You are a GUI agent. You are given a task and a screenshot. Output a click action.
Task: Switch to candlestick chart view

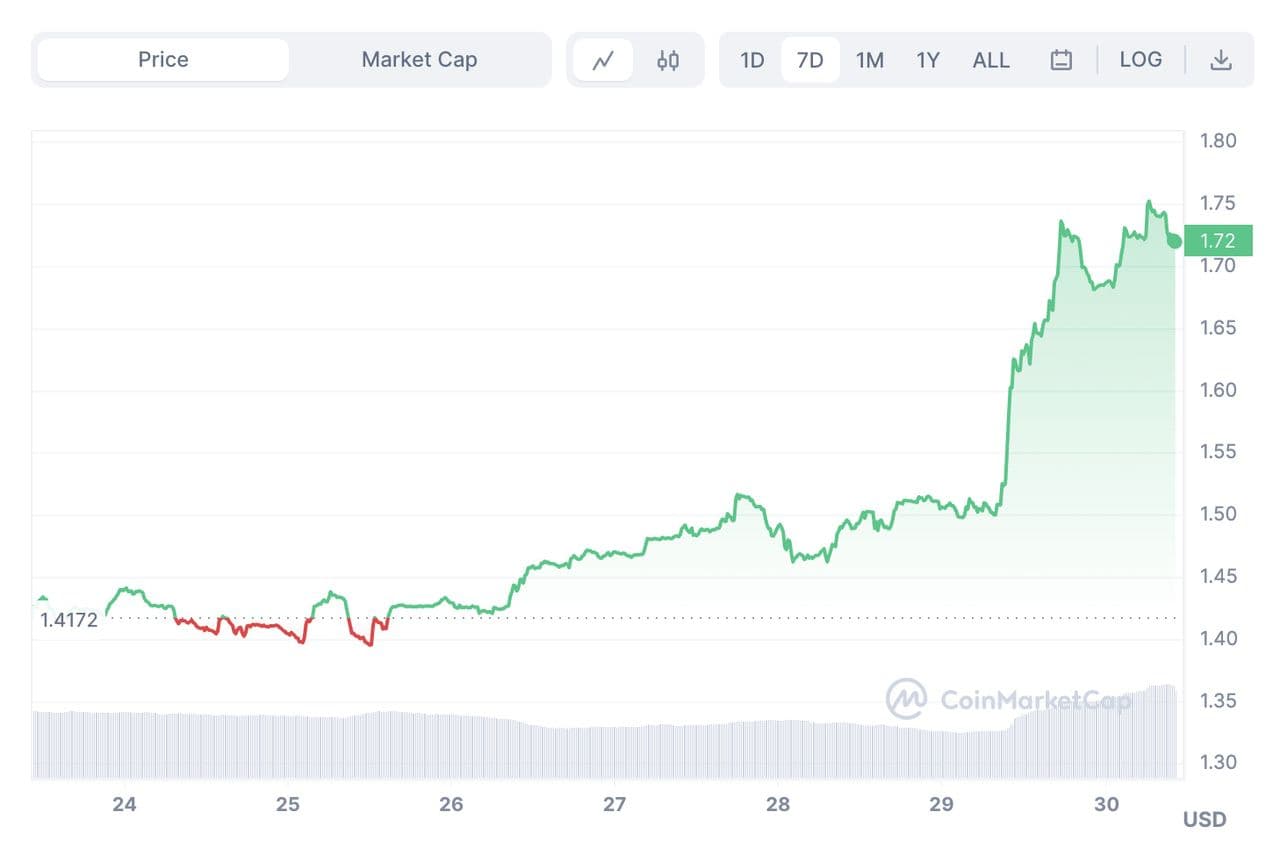[668, 60]
